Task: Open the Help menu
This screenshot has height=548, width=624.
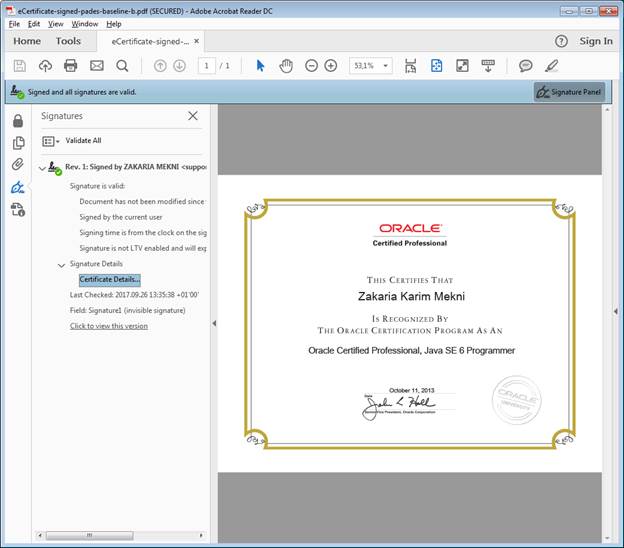Action: point(114,24)
